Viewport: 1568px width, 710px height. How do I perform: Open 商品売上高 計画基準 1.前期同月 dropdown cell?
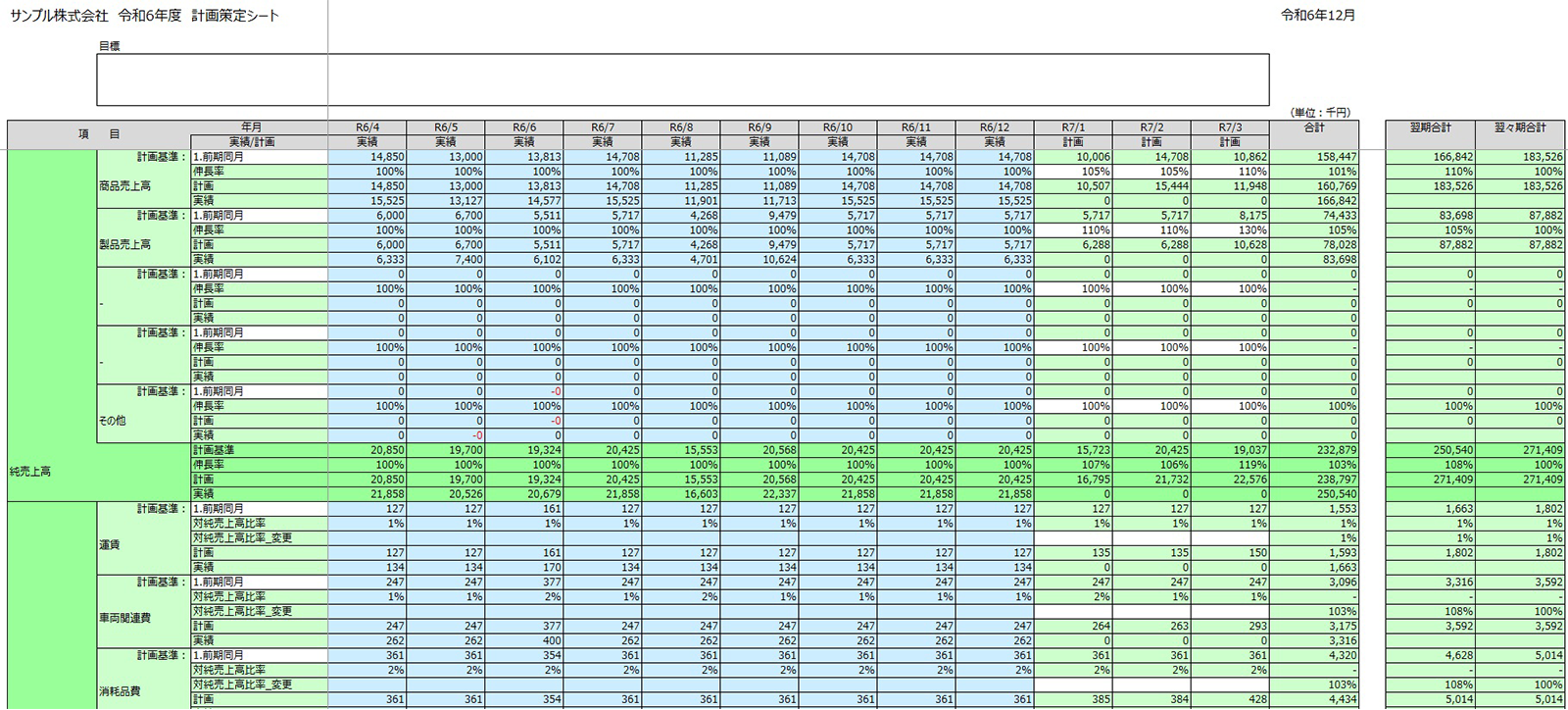[x=259, y=157]
